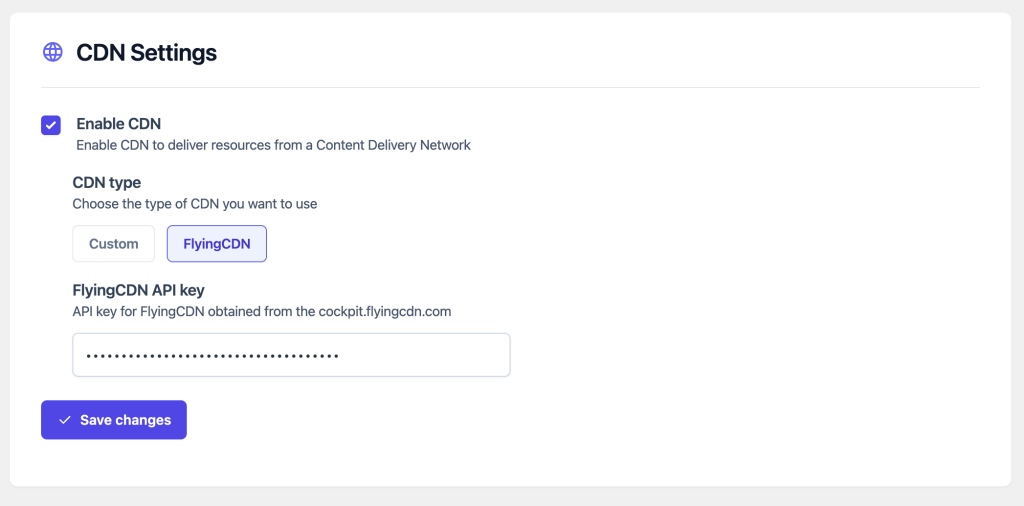Click the Enable CDN label text
This screenshot has width=1024, height=506.
click(x=118, y=124)
